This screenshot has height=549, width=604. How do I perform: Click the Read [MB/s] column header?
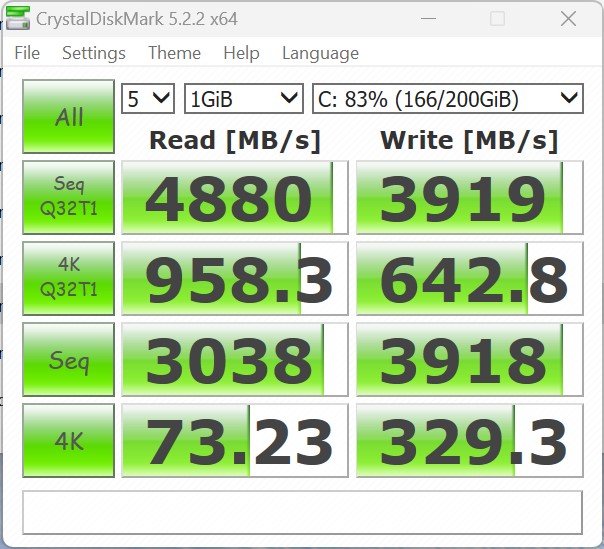(x=235, y=141)
